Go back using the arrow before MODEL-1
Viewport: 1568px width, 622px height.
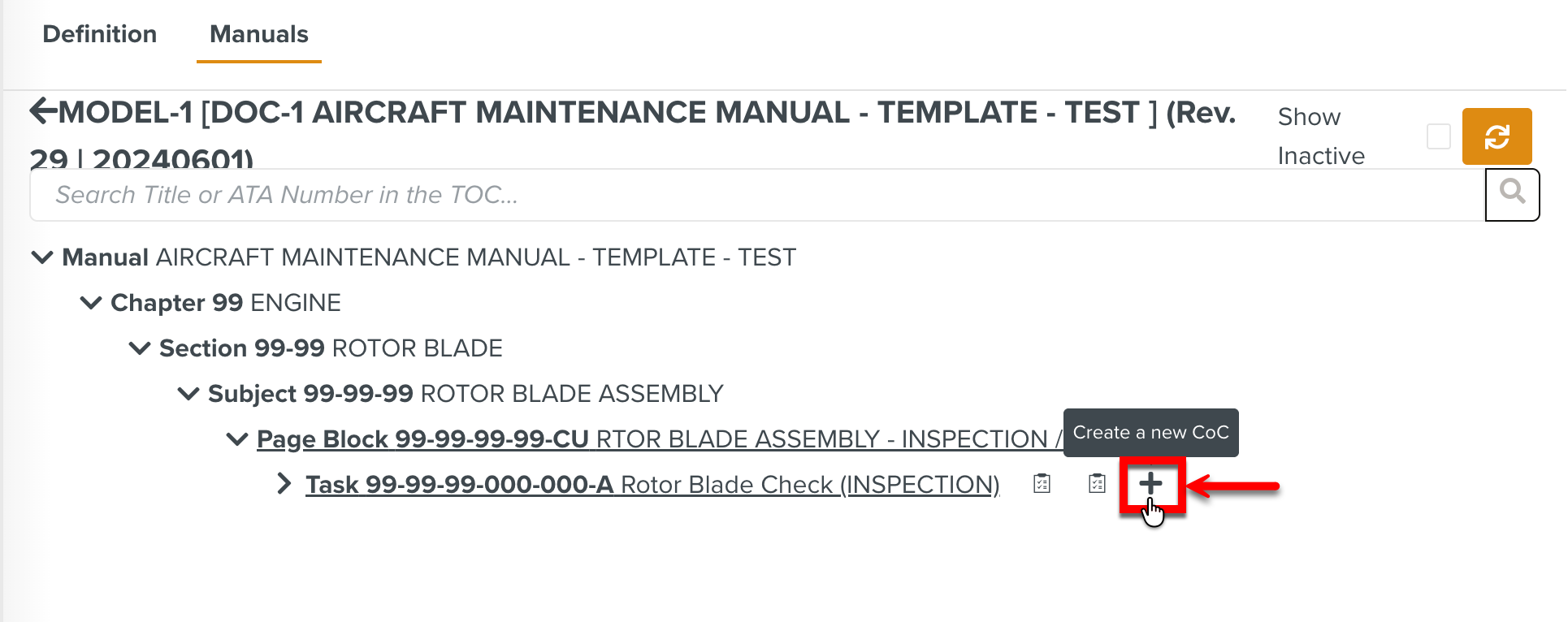click(43, 111)
